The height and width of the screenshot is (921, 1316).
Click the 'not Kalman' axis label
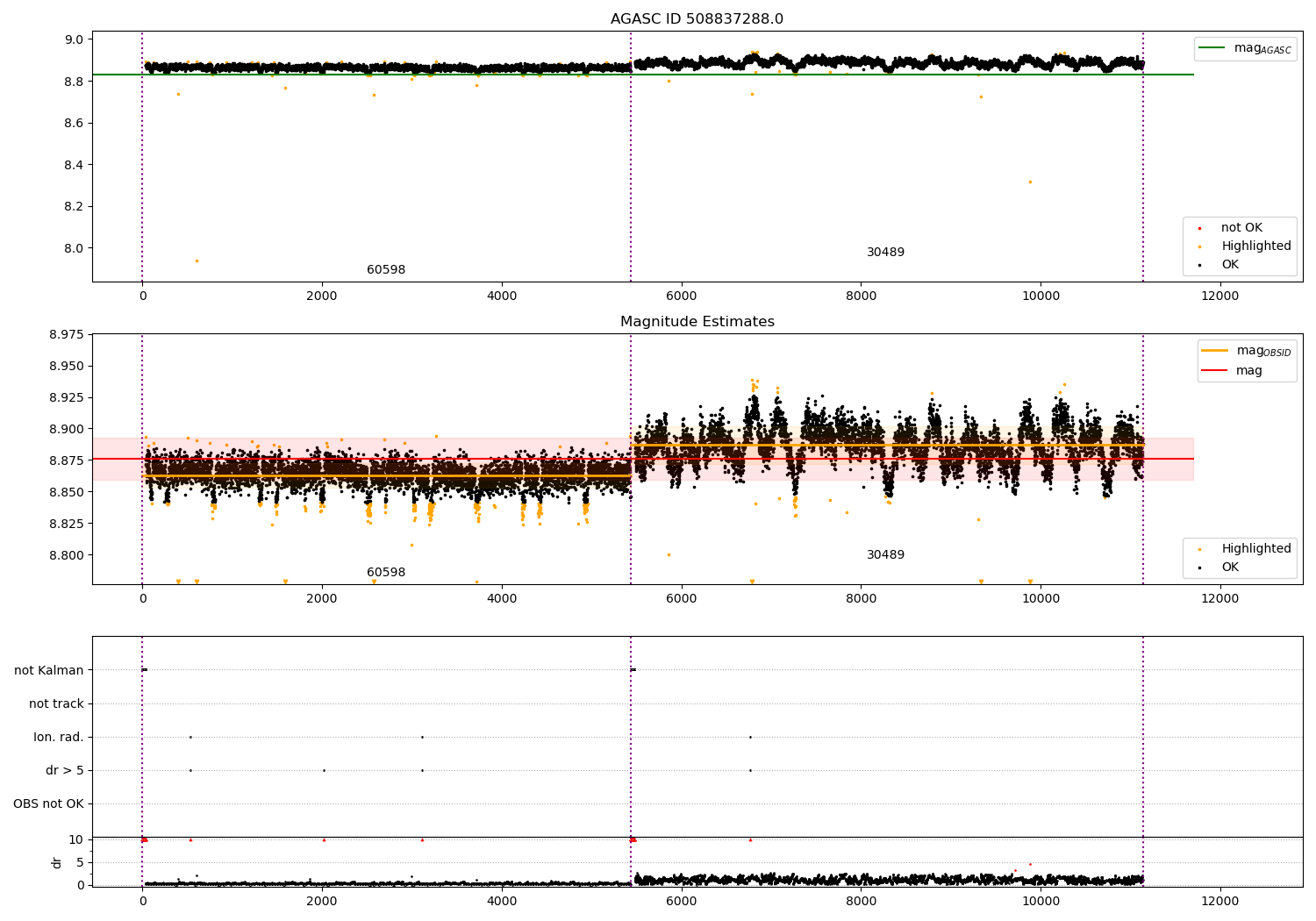49,670
